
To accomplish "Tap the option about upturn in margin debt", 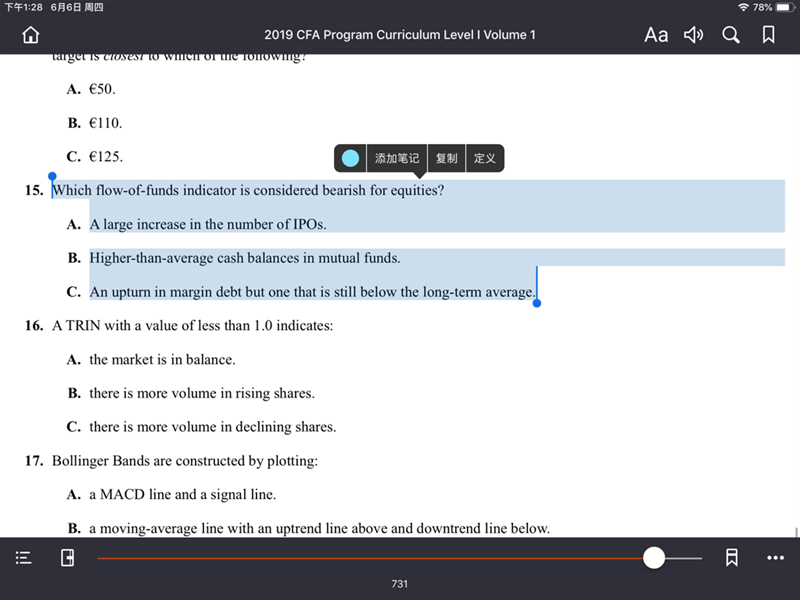I will click(x=313, y=292).
